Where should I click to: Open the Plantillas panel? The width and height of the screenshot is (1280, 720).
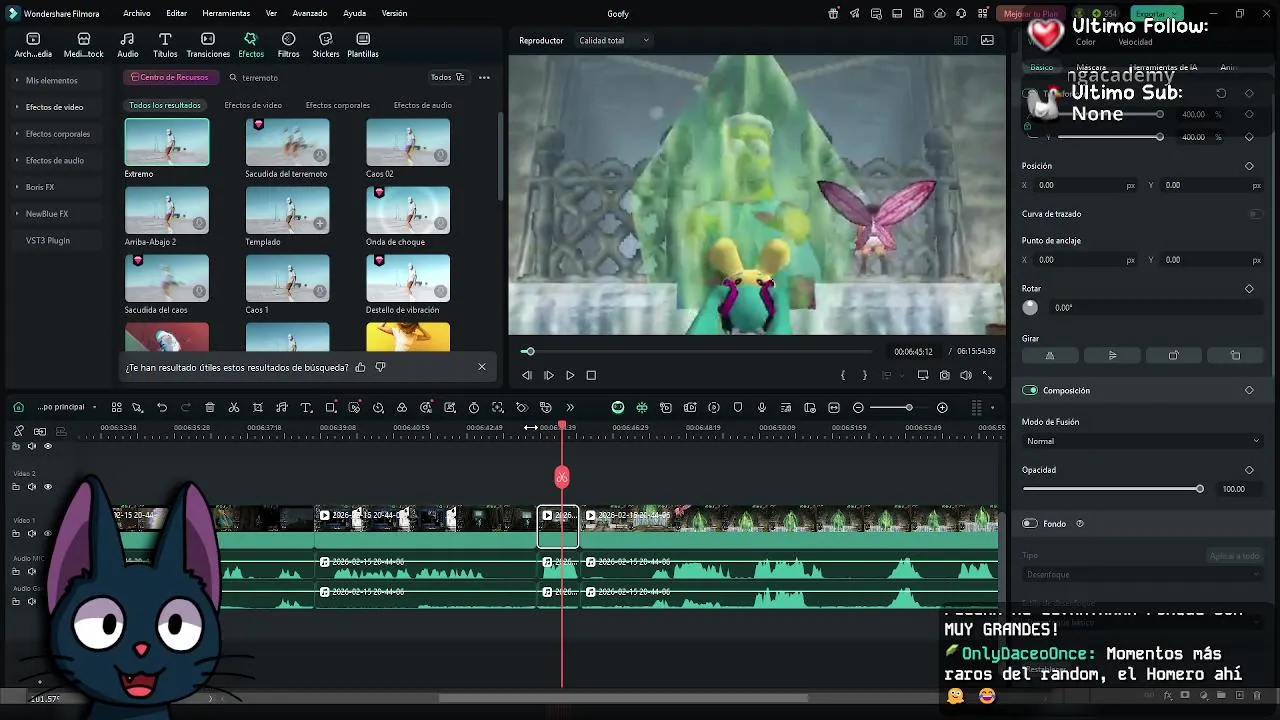363,45
